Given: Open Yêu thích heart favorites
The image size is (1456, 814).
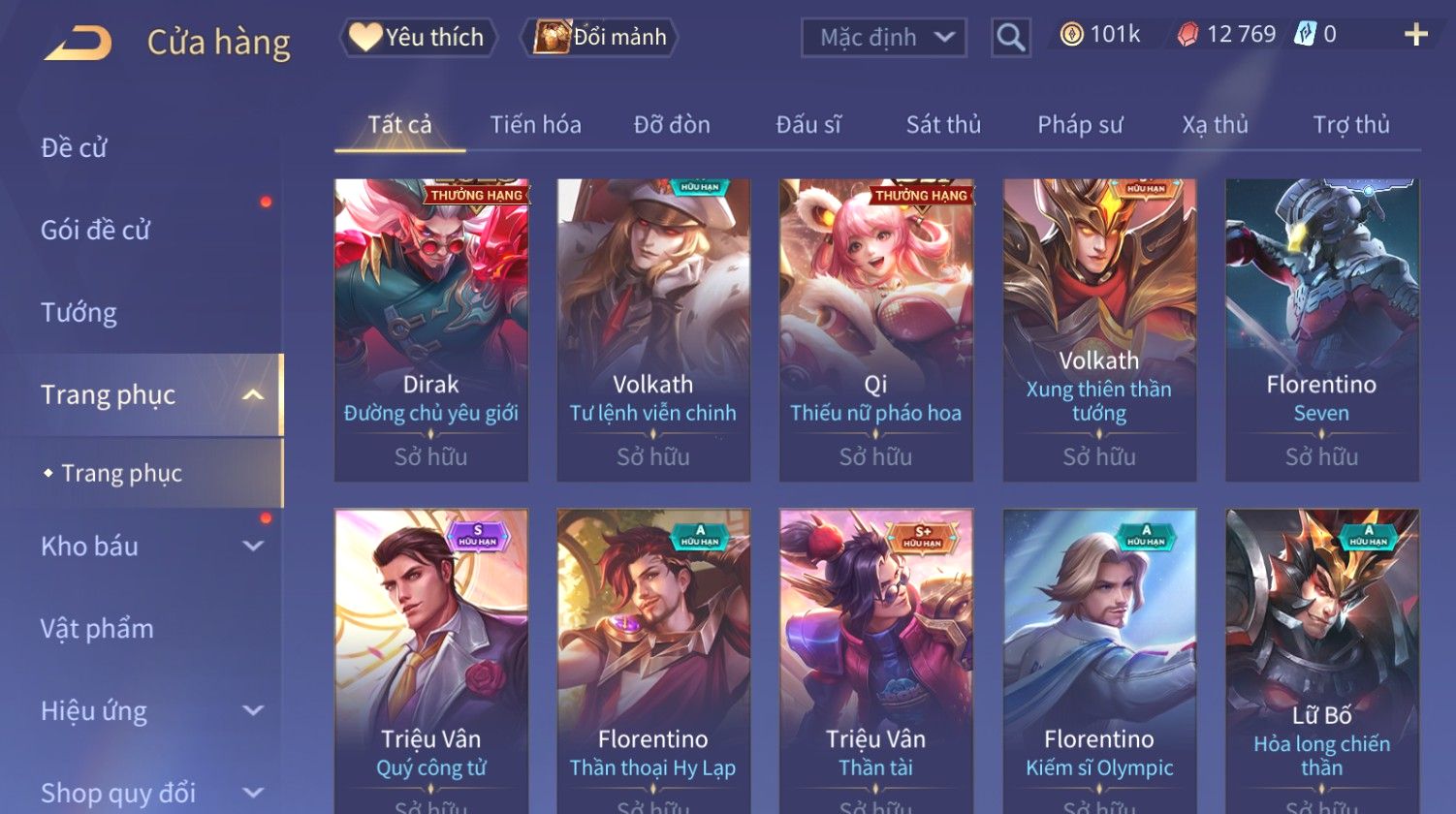Looking at the screenshot, I should pos(418,38).
